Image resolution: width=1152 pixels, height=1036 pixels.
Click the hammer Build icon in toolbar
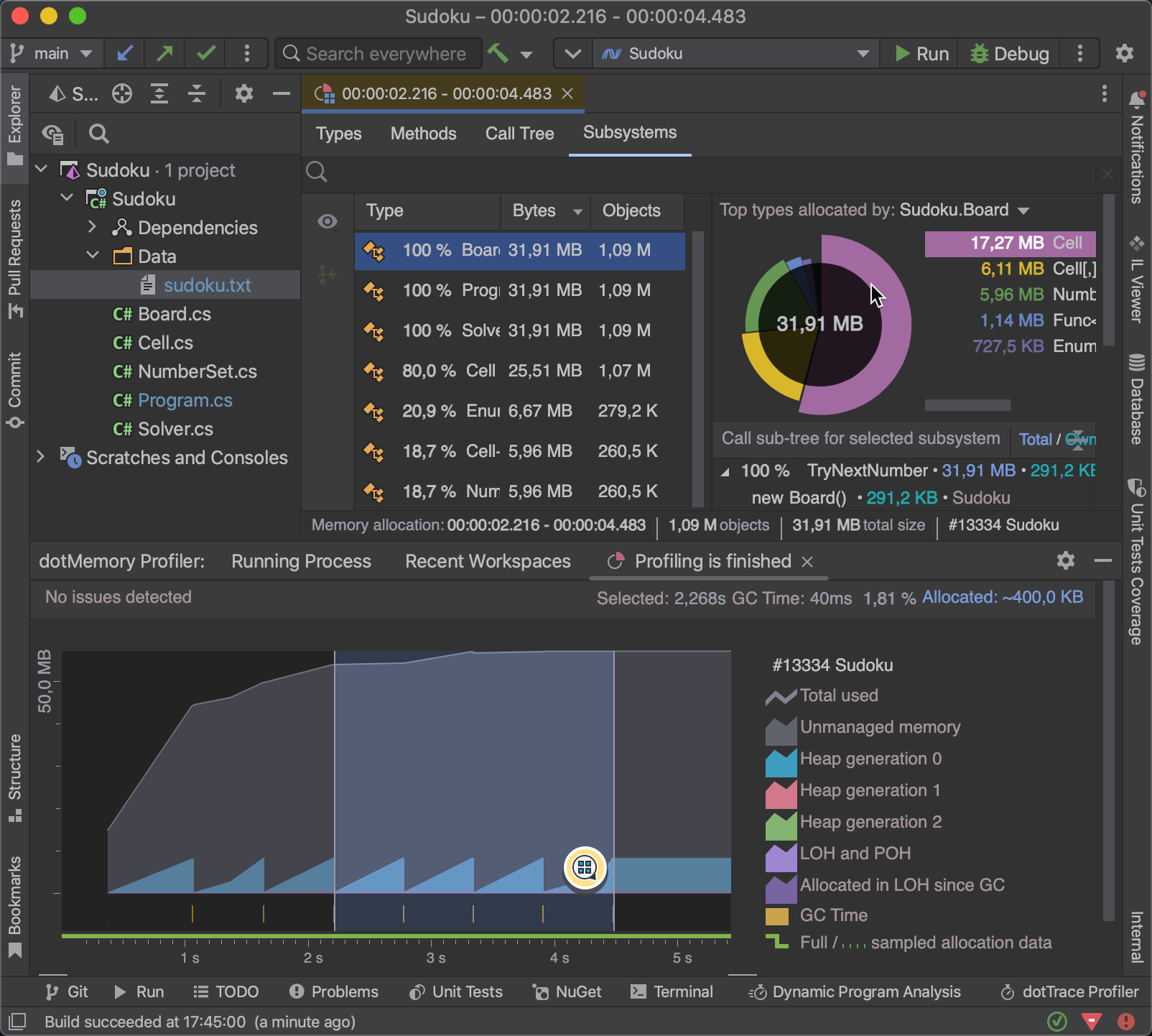pos(498,54)
